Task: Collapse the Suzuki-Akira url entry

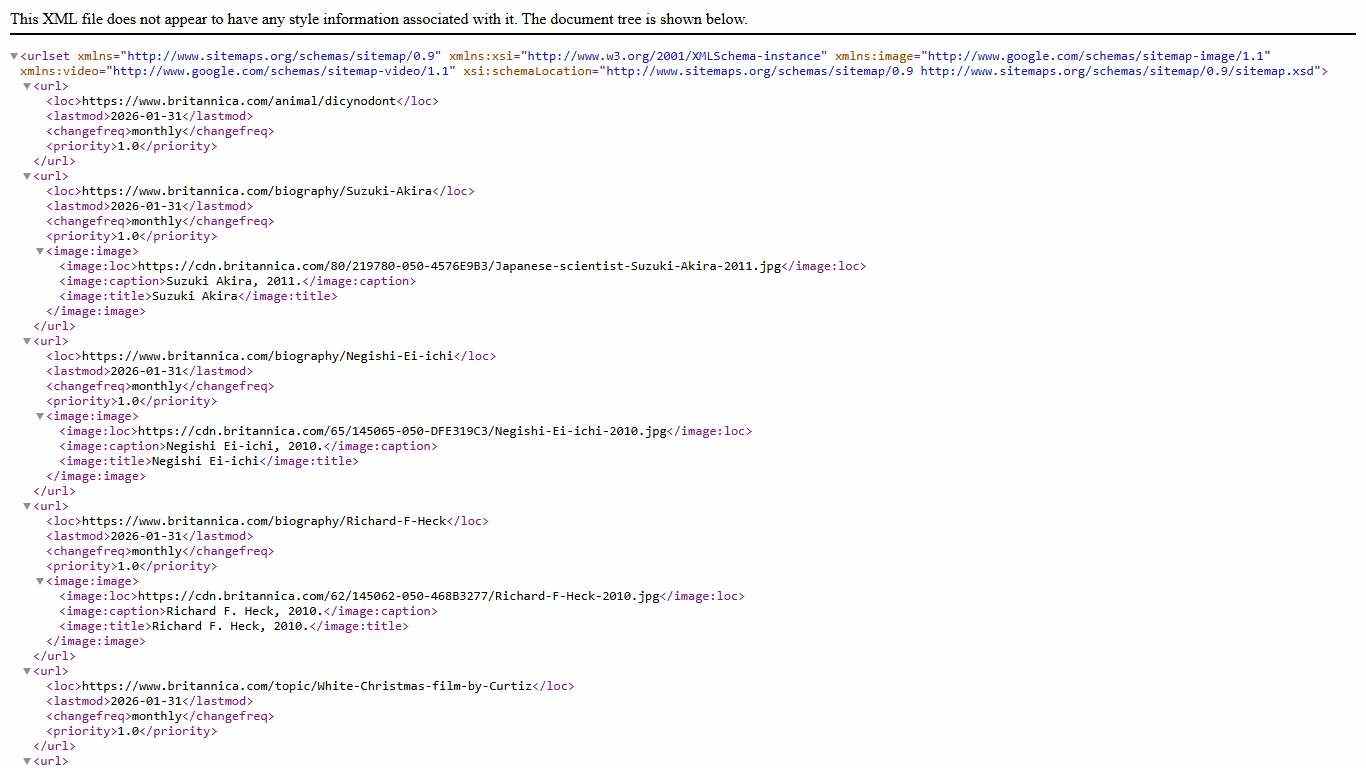Action: coord(27,176)
